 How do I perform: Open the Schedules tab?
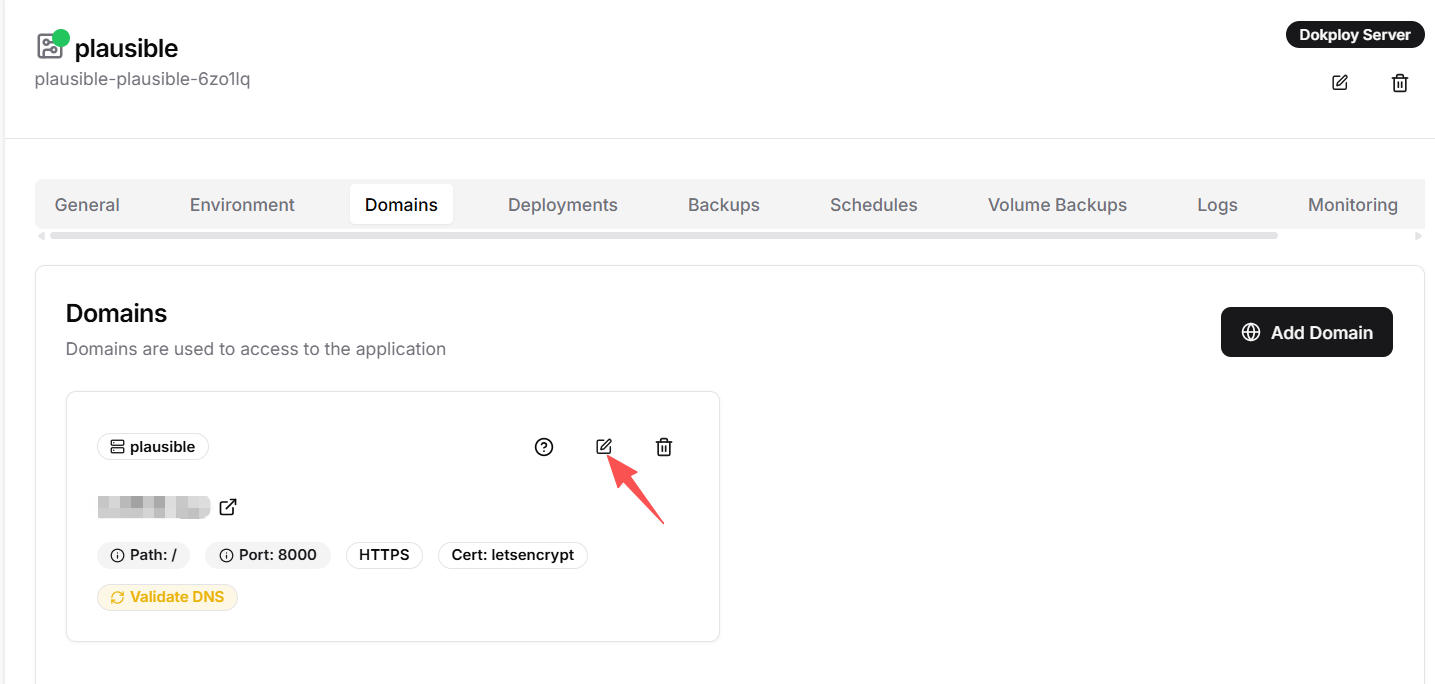(873, 205)
